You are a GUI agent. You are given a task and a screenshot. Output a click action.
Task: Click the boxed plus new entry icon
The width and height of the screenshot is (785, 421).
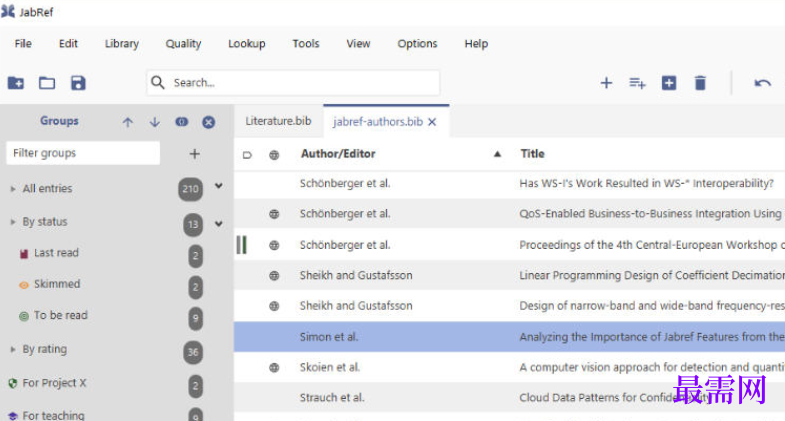[x=669, y=83]
